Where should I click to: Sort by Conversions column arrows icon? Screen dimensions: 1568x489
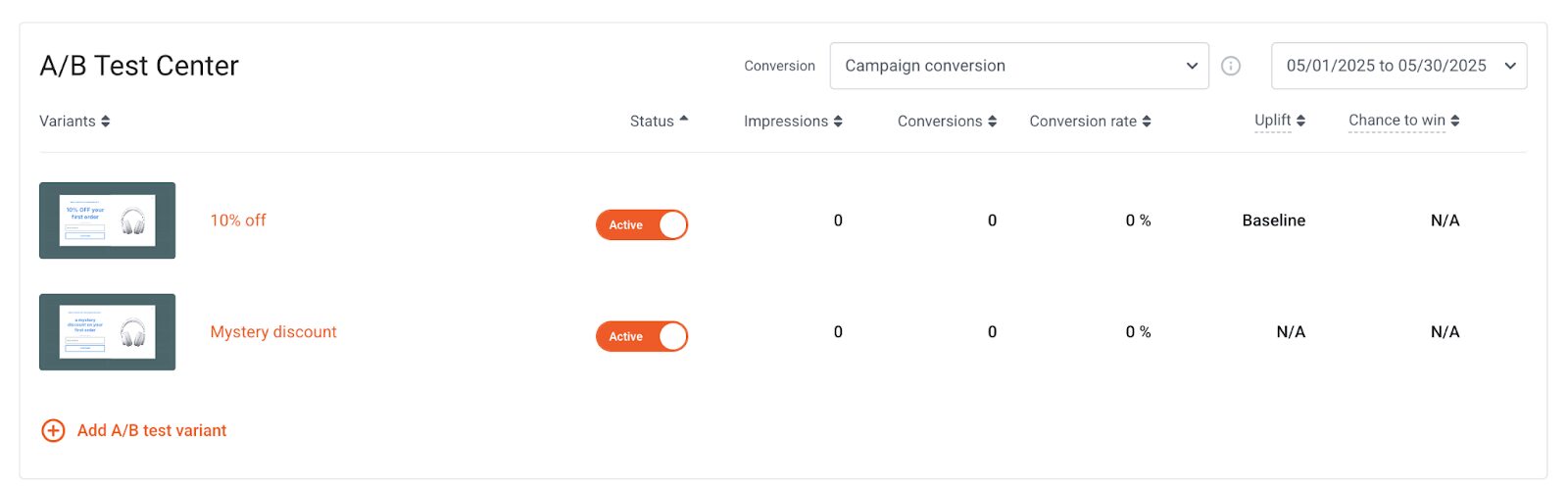(992, 122)
